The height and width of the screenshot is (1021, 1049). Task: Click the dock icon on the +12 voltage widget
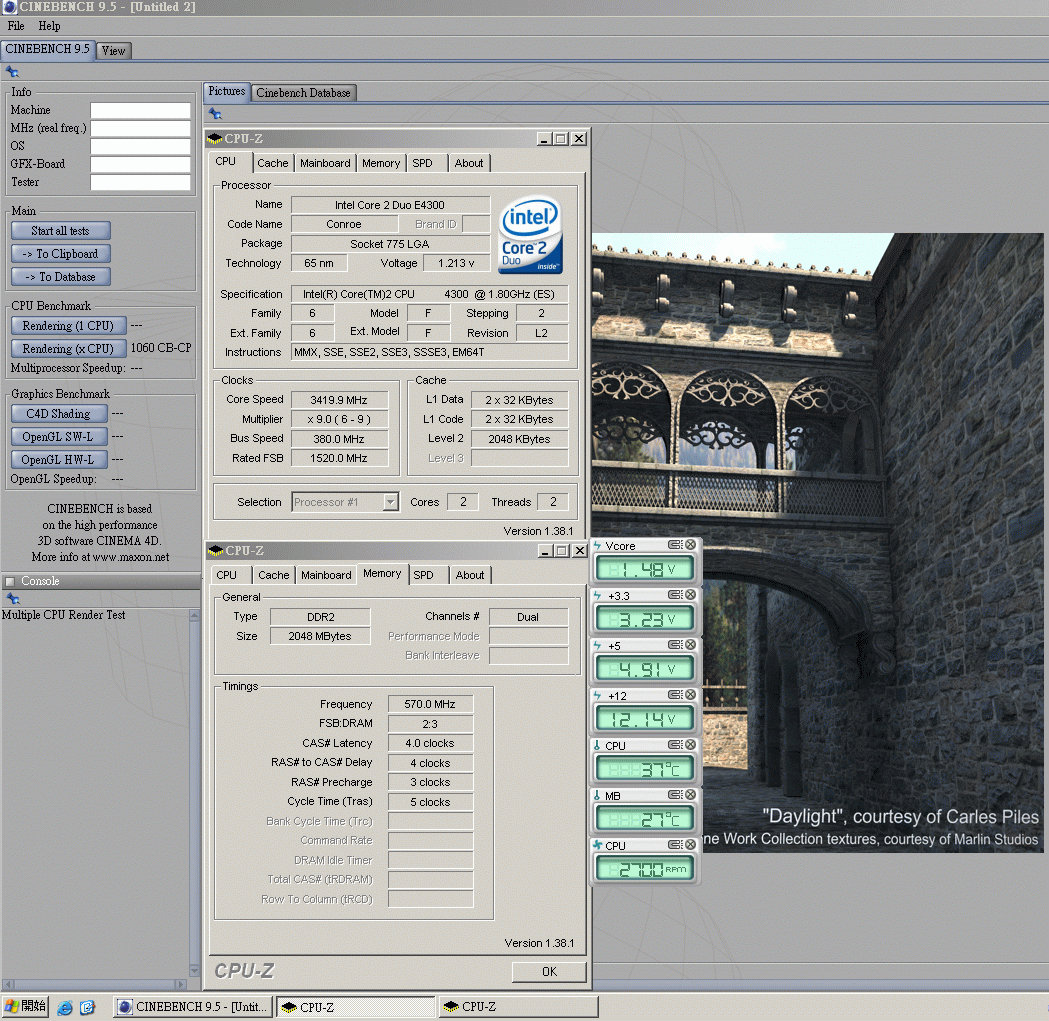[x=675, y=695]
